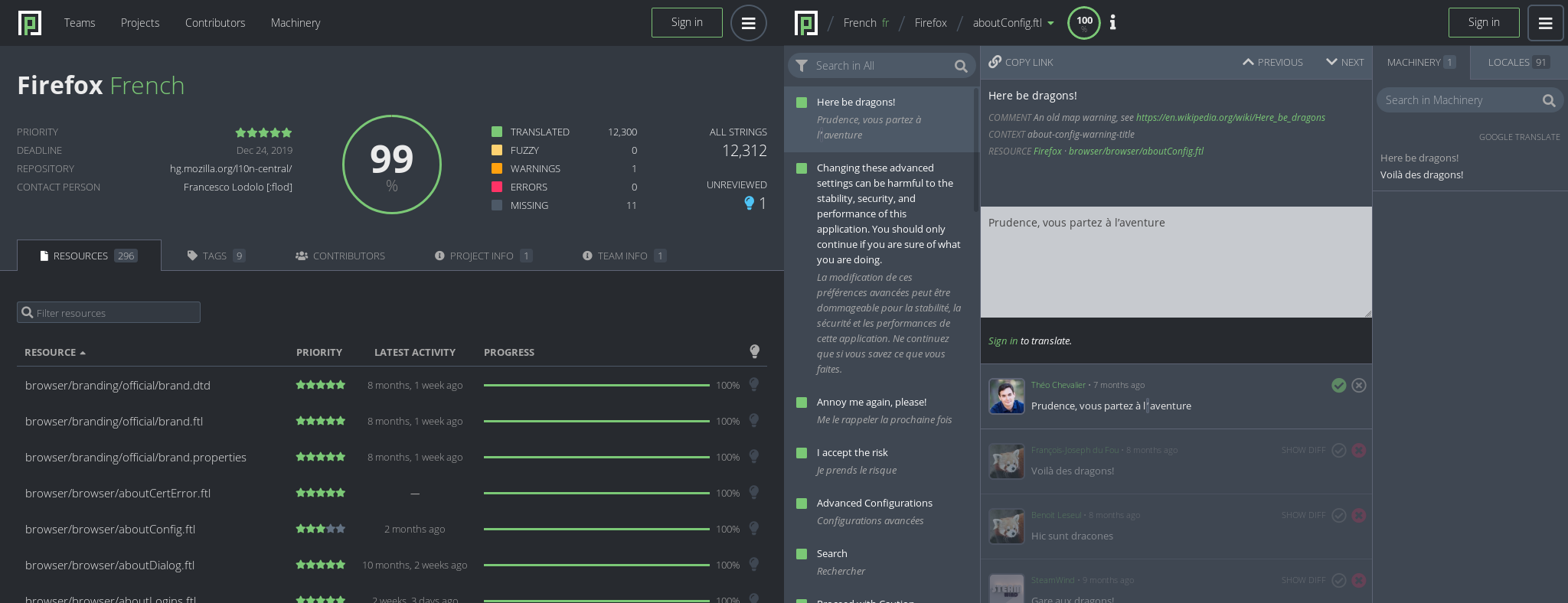Switch to Tags tab
Image resolution: width=1568 pixels, height=603 pixels.
tap(216, 256)
